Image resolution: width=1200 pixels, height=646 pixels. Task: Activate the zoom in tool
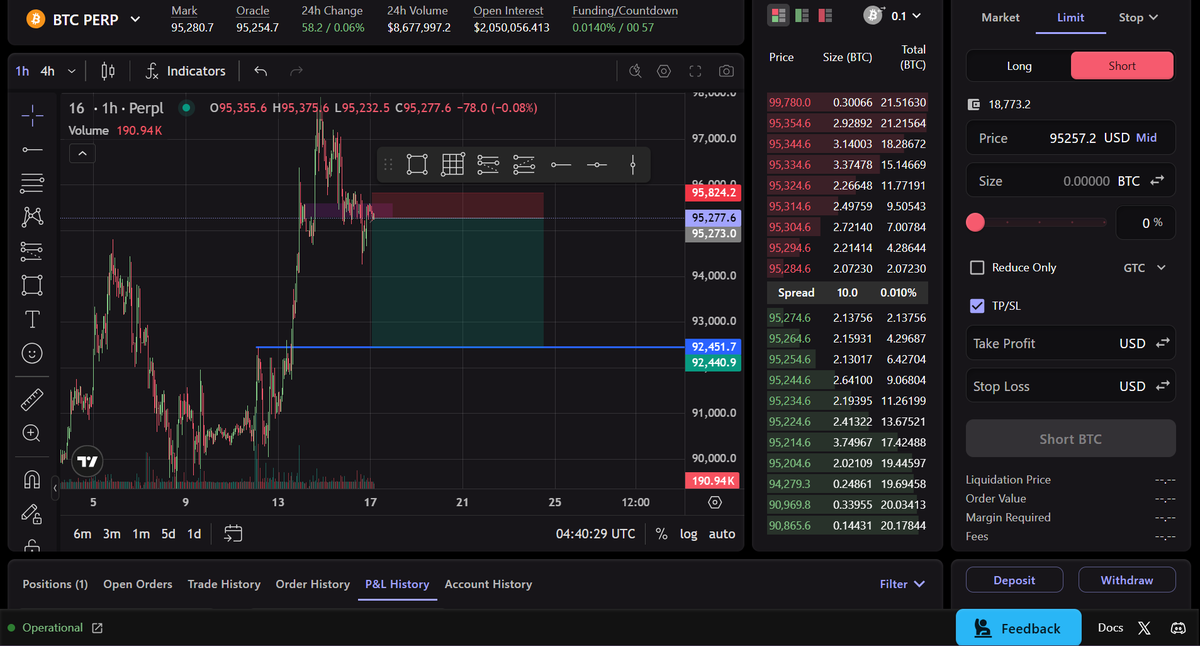click(32, 433)
